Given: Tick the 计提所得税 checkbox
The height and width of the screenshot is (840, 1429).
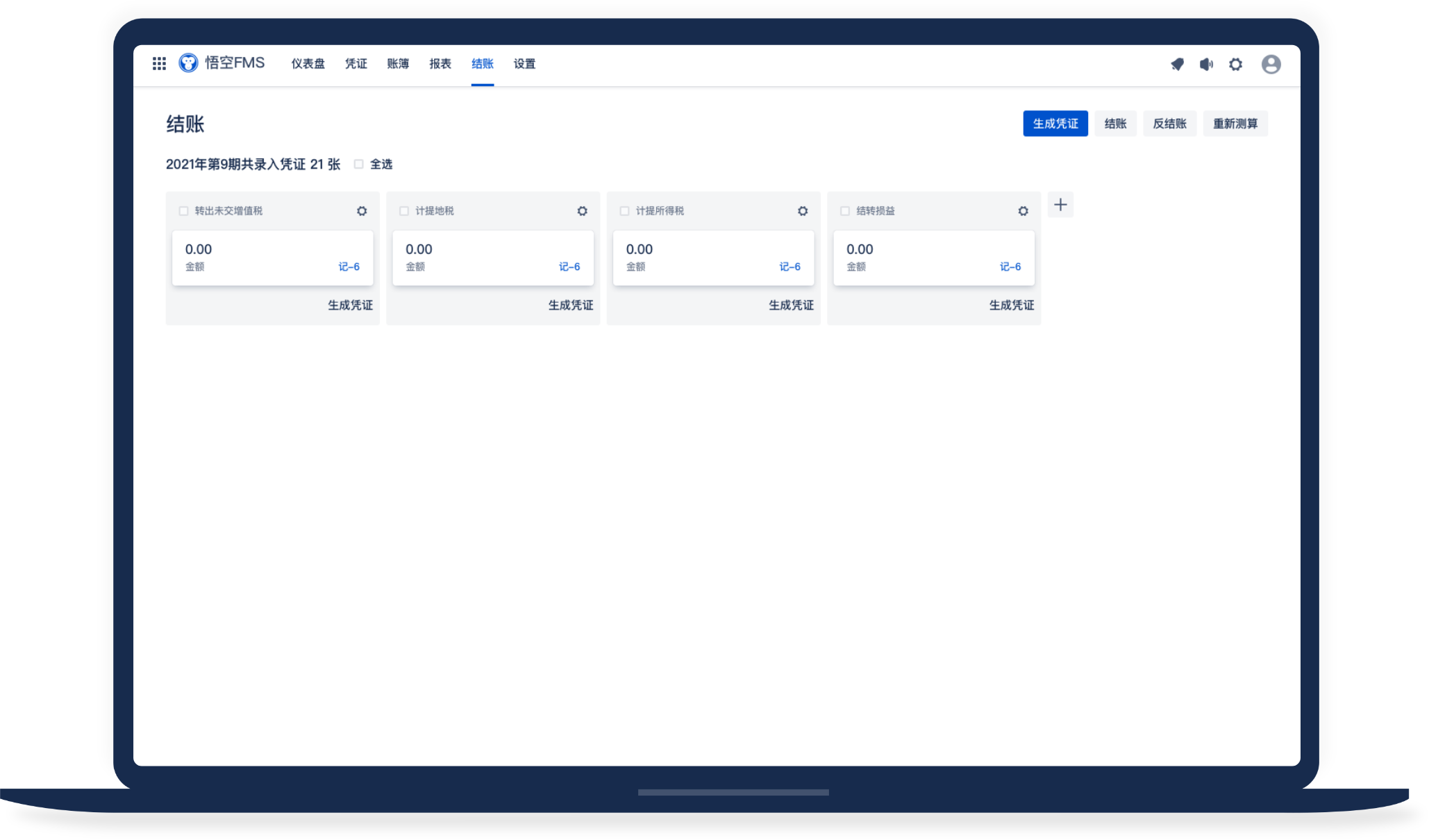Looking at the screenshot, I should [625, 211].
